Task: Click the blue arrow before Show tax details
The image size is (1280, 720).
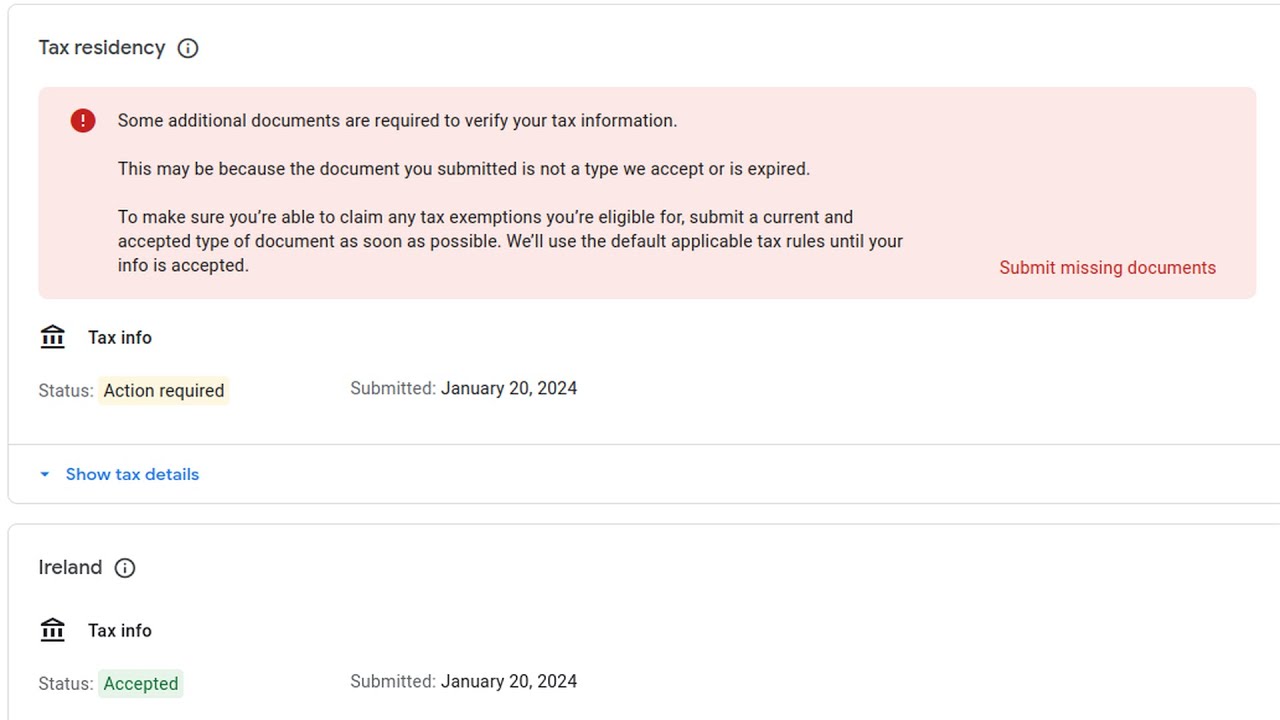Action: tap(44, 475)
